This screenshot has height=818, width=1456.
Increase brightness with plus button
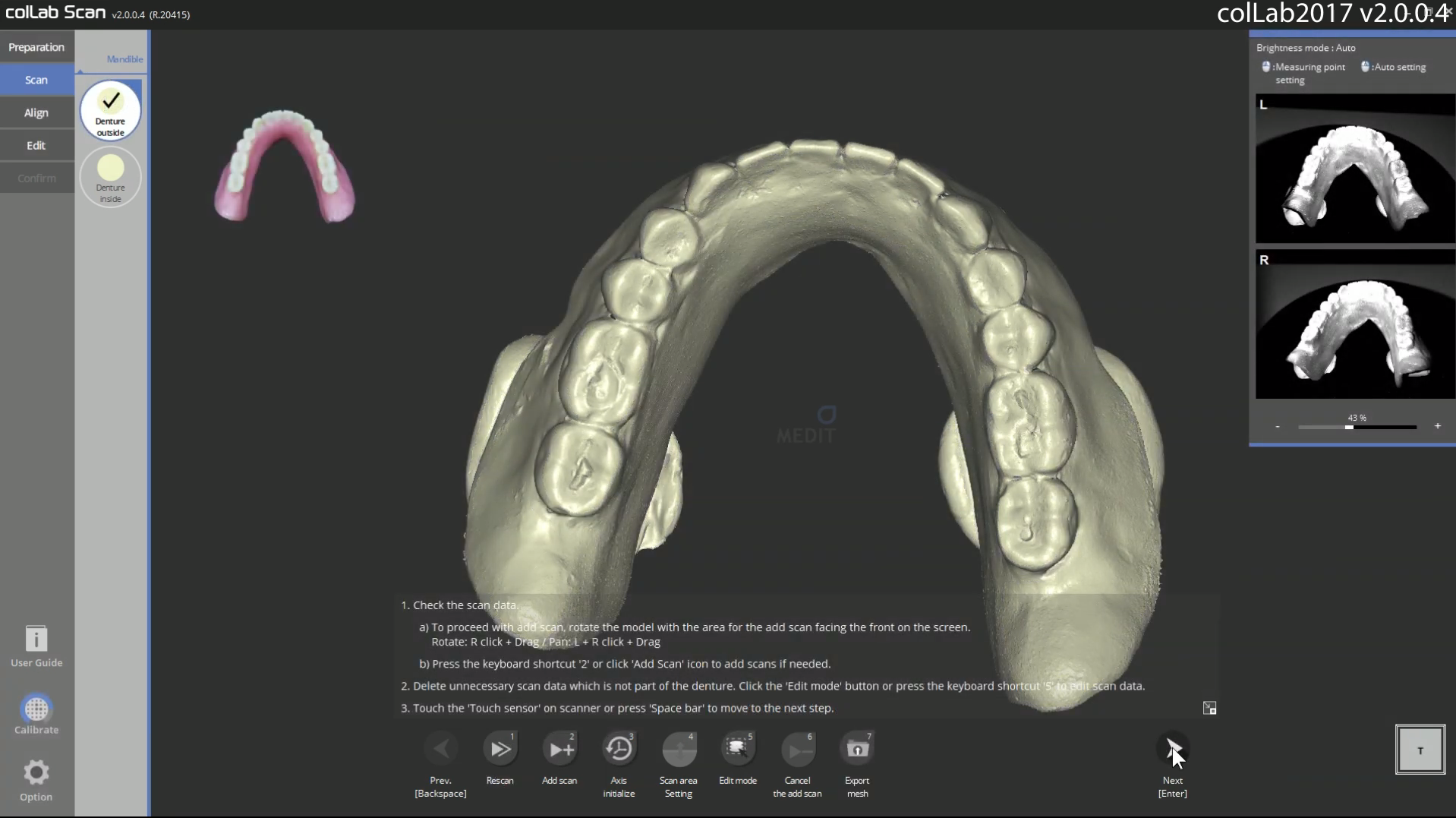tap(1438, 426)
